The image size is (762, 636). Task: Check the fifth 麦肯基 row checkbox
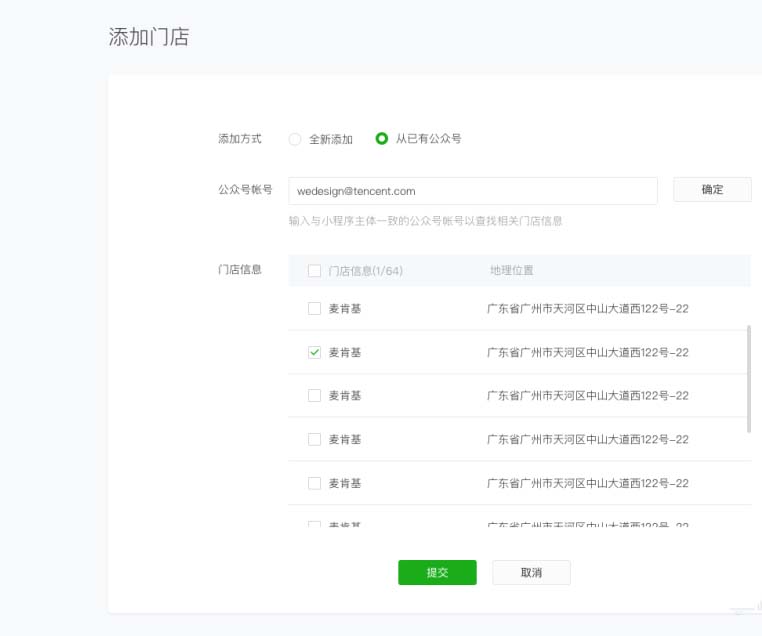[x=314, y=483]
